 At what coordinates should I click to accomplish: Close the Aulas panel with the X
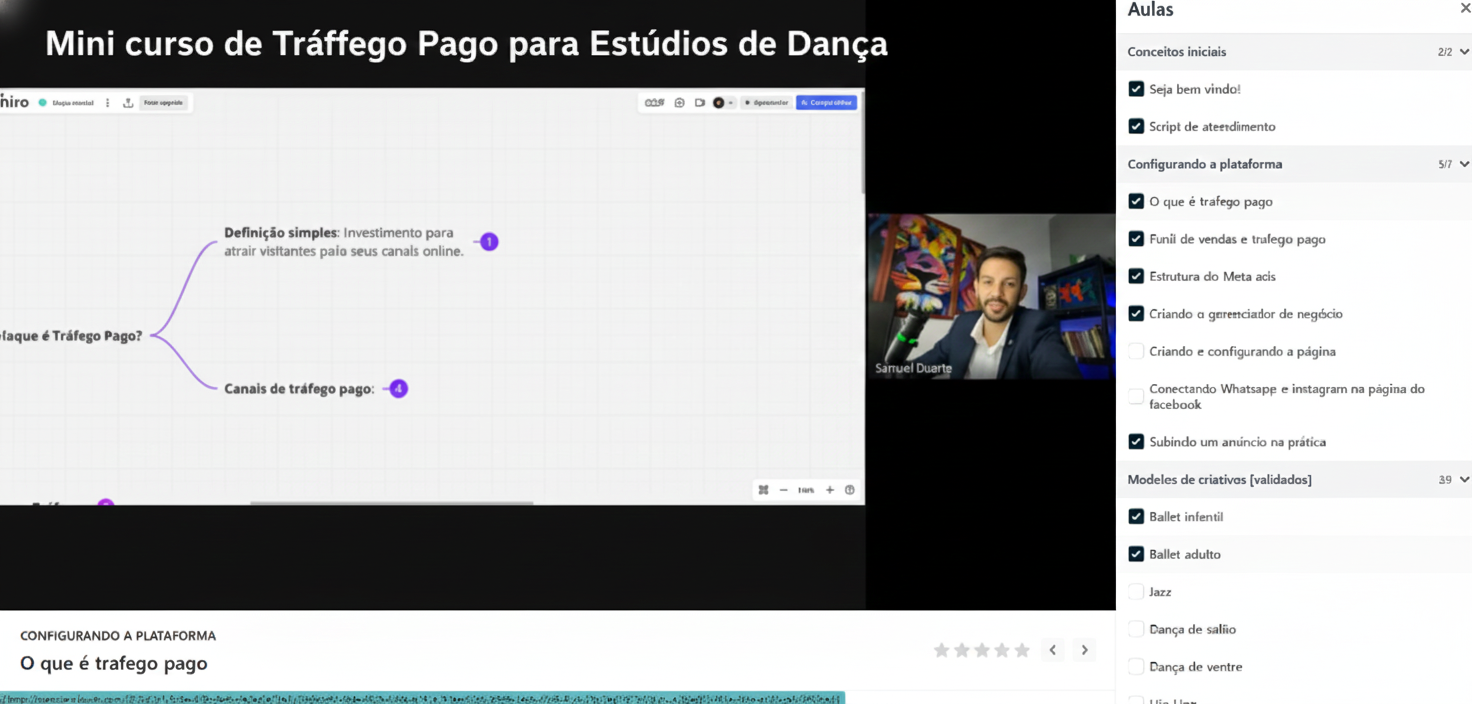tap(1465, 9)
